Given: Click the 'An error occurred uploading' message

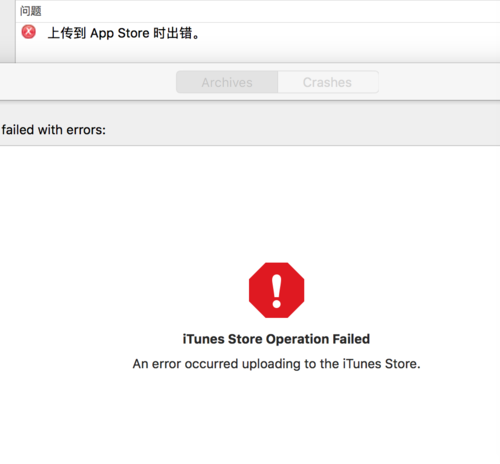Looking at the screenshot, I should (x=276, y=364).
